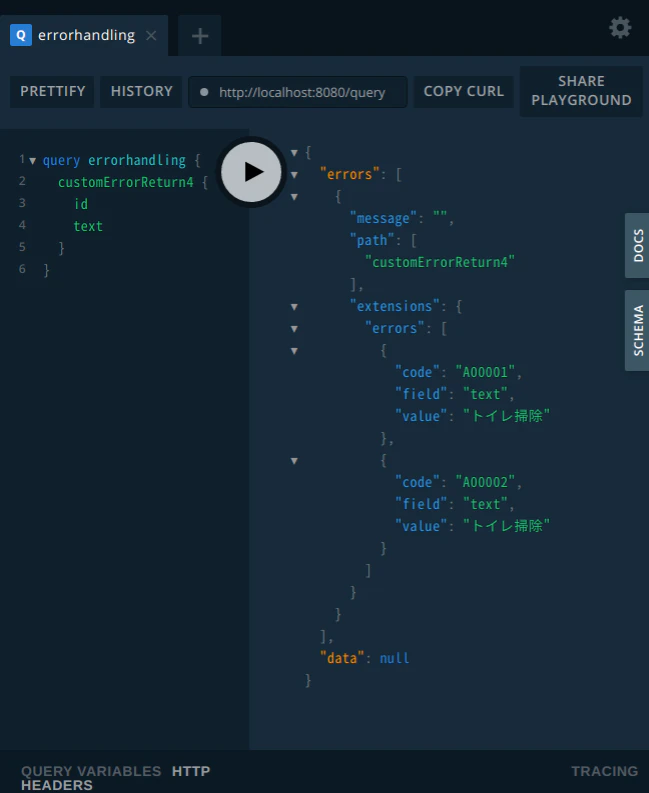The image size is (649, 793).
Task: Click the null value of data
Action: [394, 658]
